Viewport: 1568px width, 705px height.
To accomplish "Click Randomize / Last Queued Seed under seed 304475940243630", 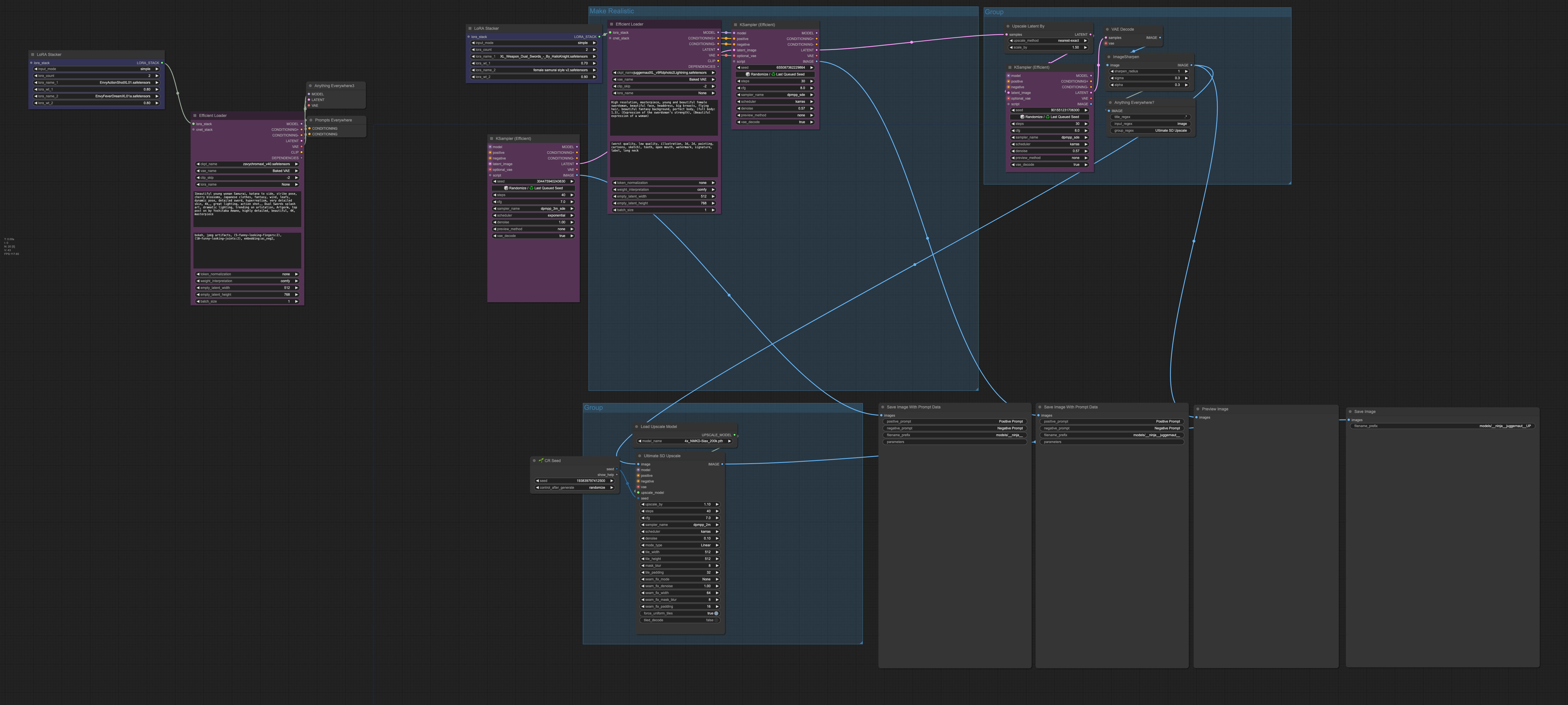I will 533,188.
